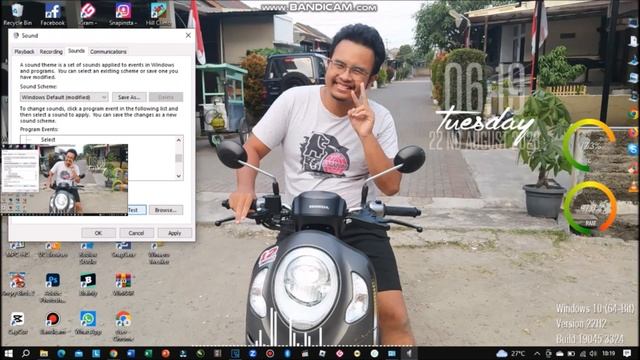Viewport: 640px width, 360px height.
Task: Click the red record icon in taskbar
Action: click(270, 353)
